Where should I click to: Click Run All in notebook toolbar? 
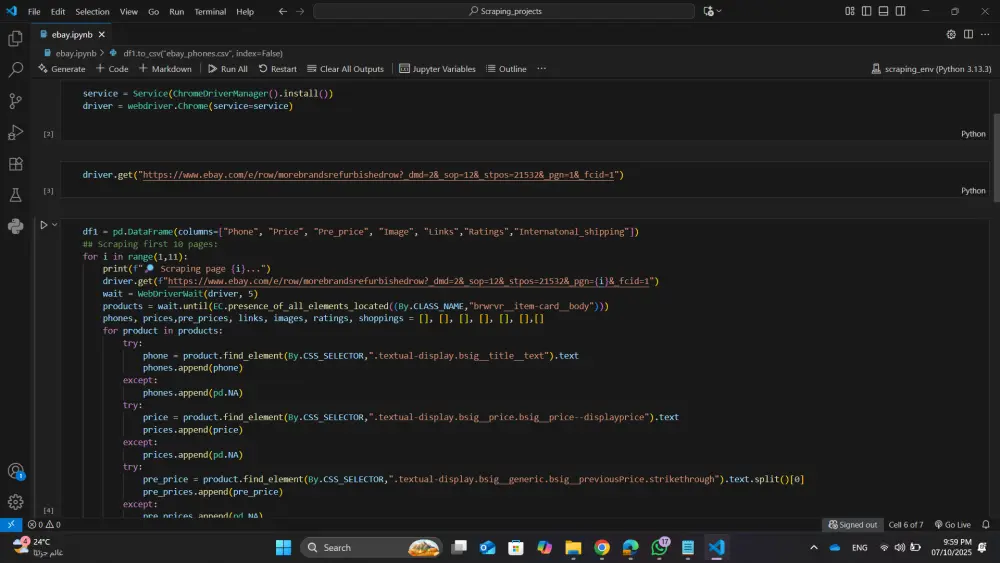click(228, 69)
